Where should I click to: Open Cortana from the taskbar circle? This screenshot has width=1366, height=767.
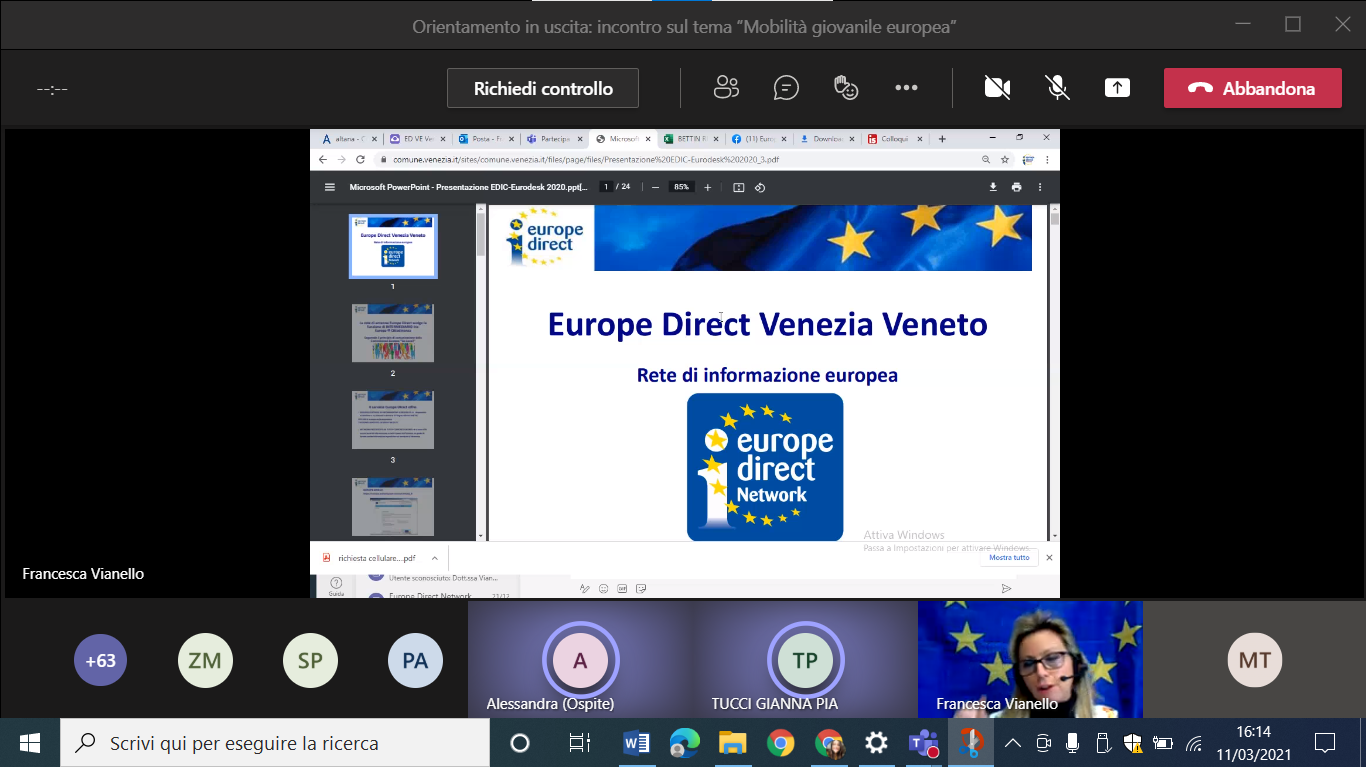519,743
